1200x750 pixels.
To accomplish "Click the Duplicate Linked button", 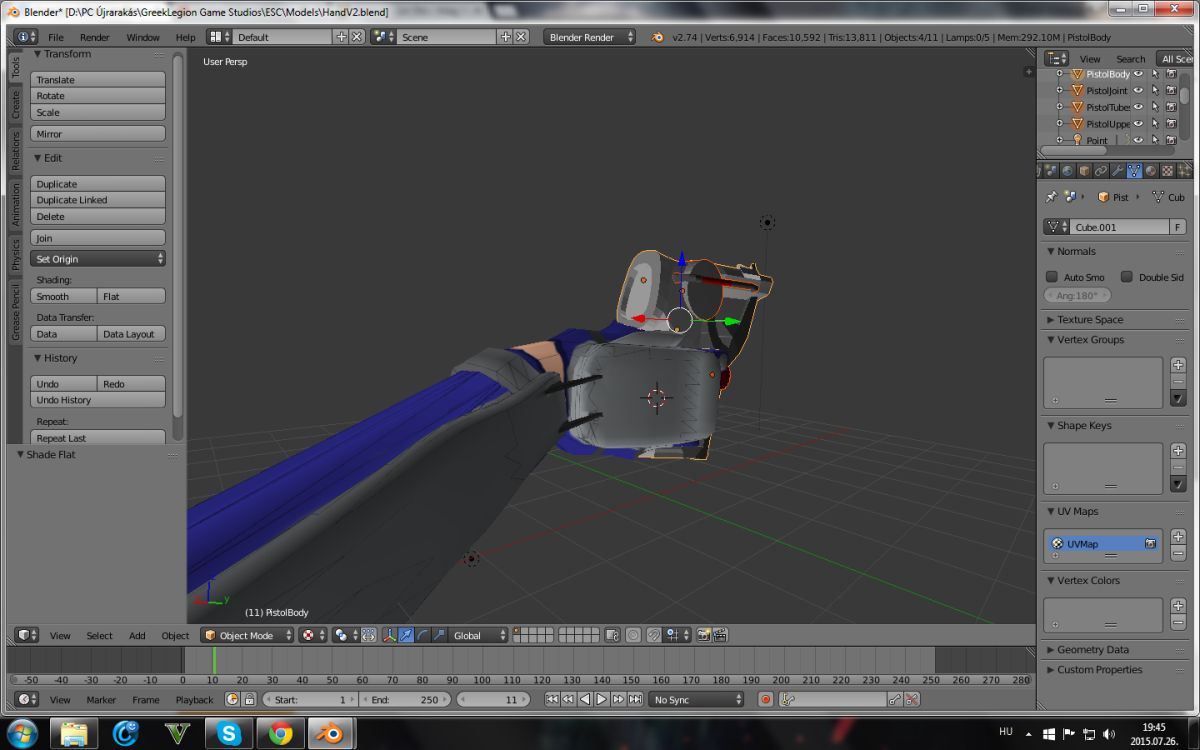I will [98, 200].
